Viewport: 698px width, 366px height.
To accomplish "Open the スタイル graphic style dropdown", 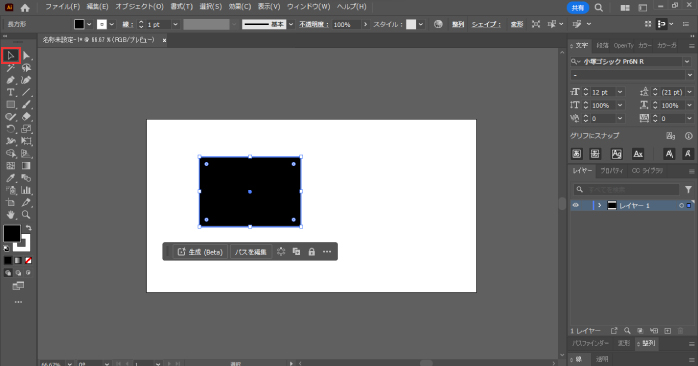I will point(421,24).
